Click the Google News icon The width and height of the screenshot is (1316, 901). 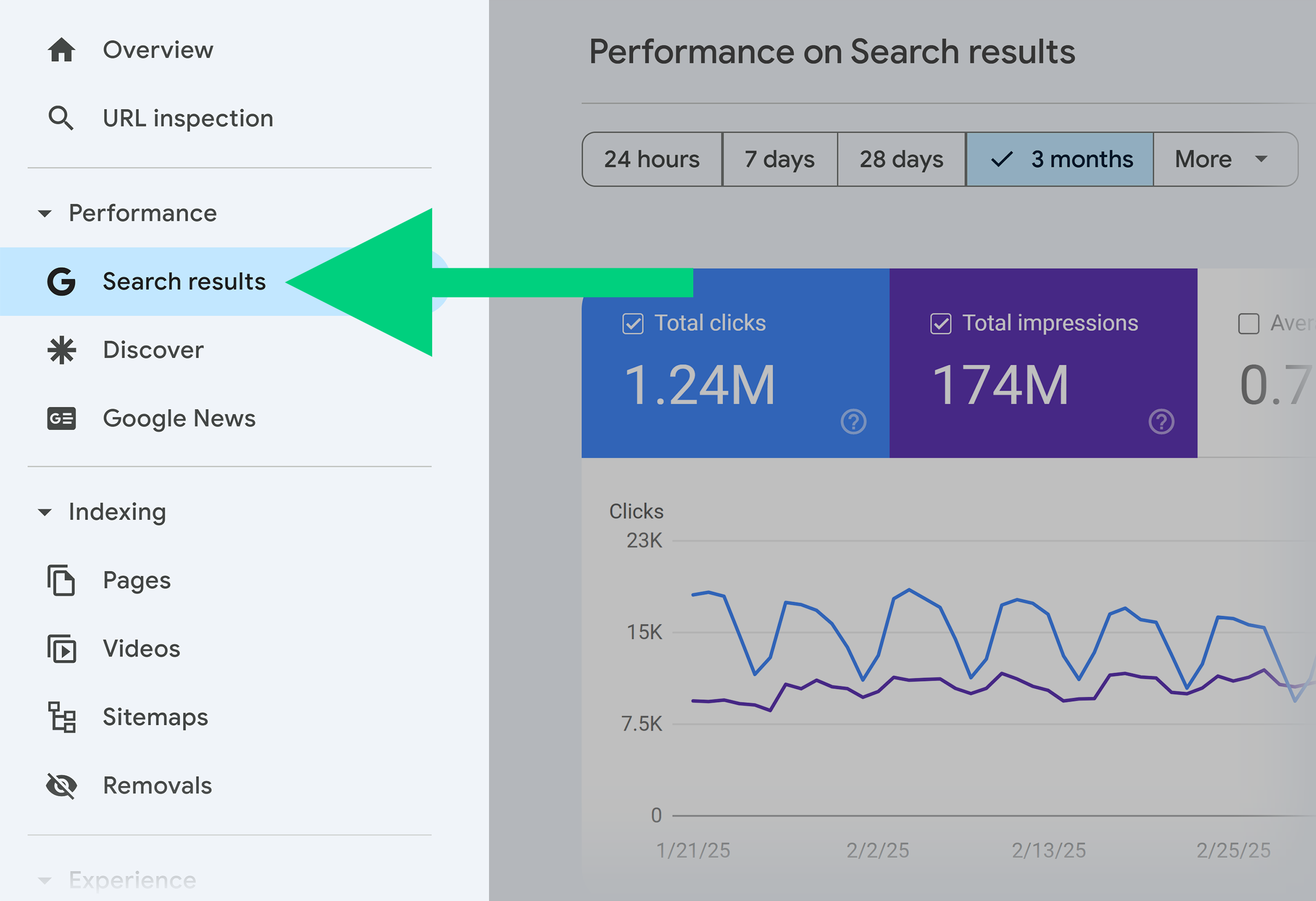coord(61,418)
